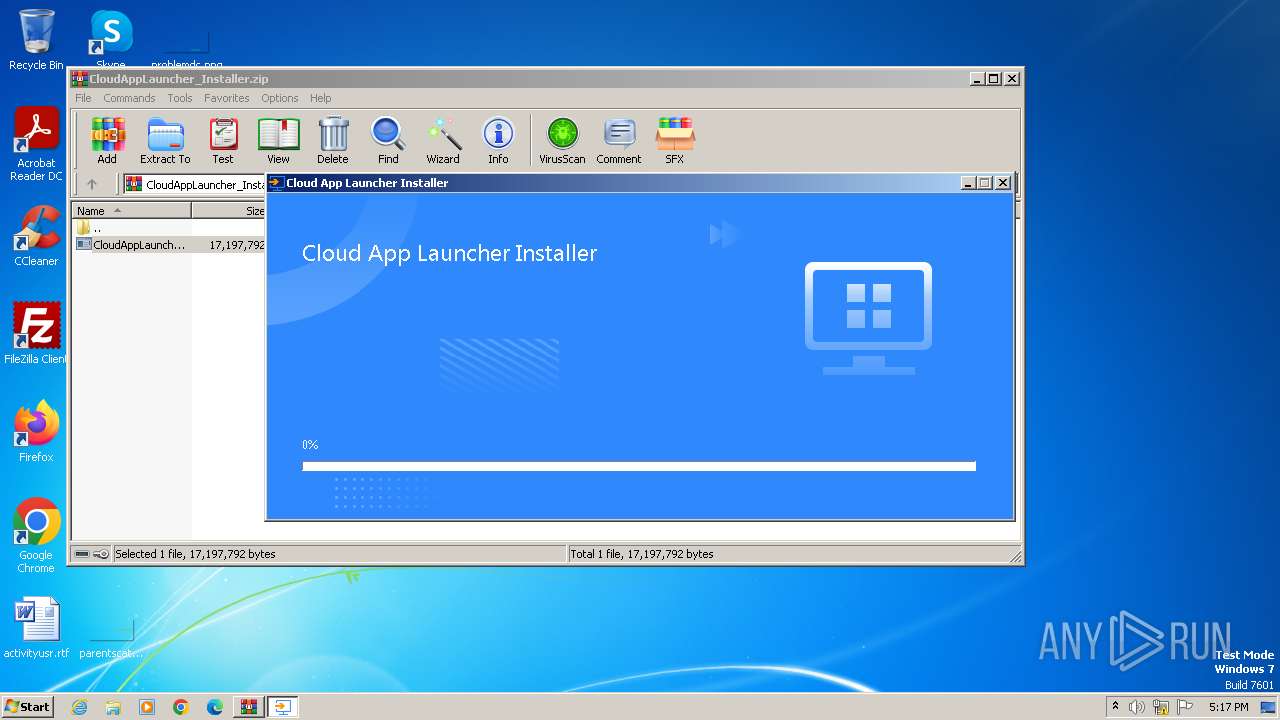The width and height of the screenshot is (1280, 720).
Task: Open the parentscat desktop file
Action: click(x=111, y=640)
